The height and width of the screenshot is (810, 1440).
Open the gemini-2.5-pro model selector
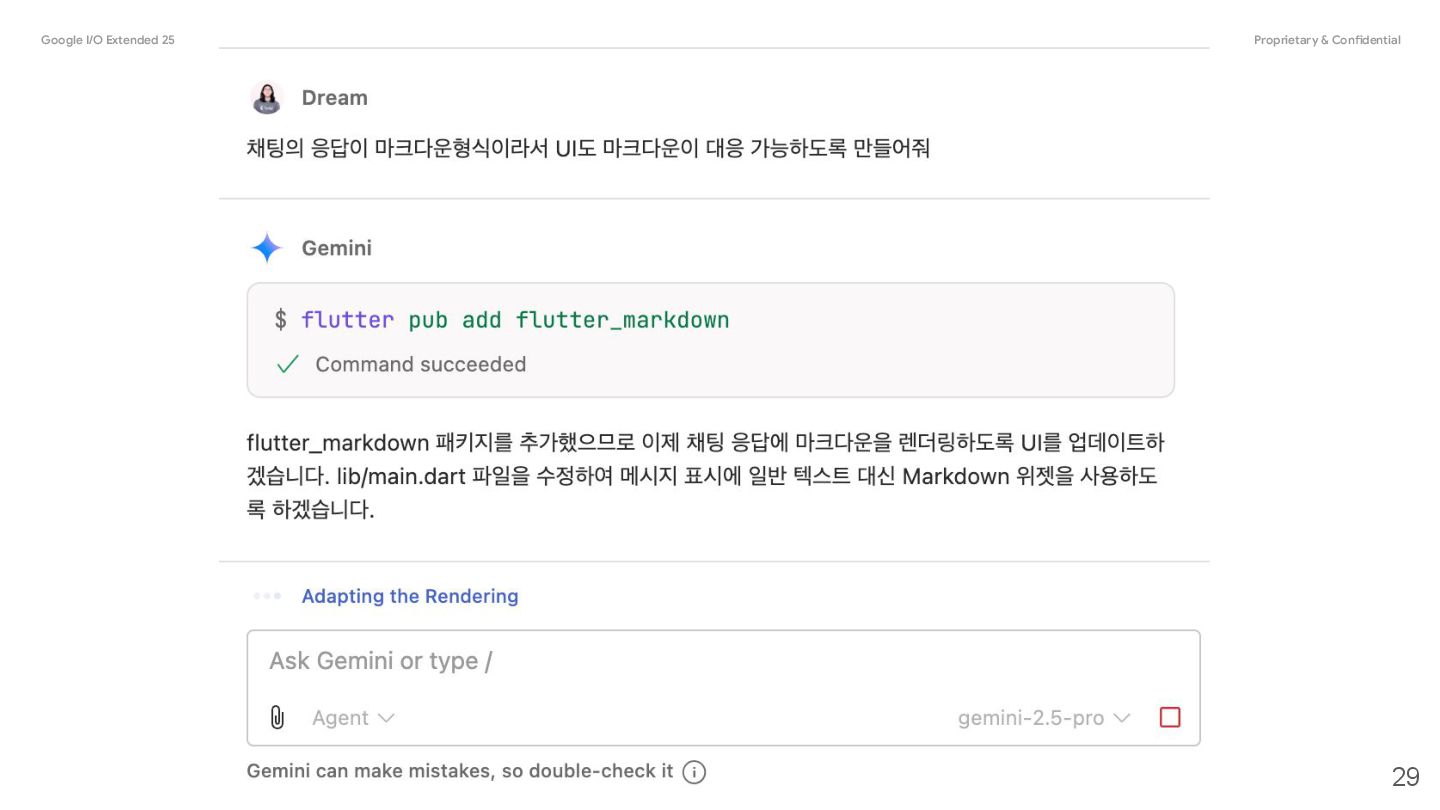(1044, 718)
